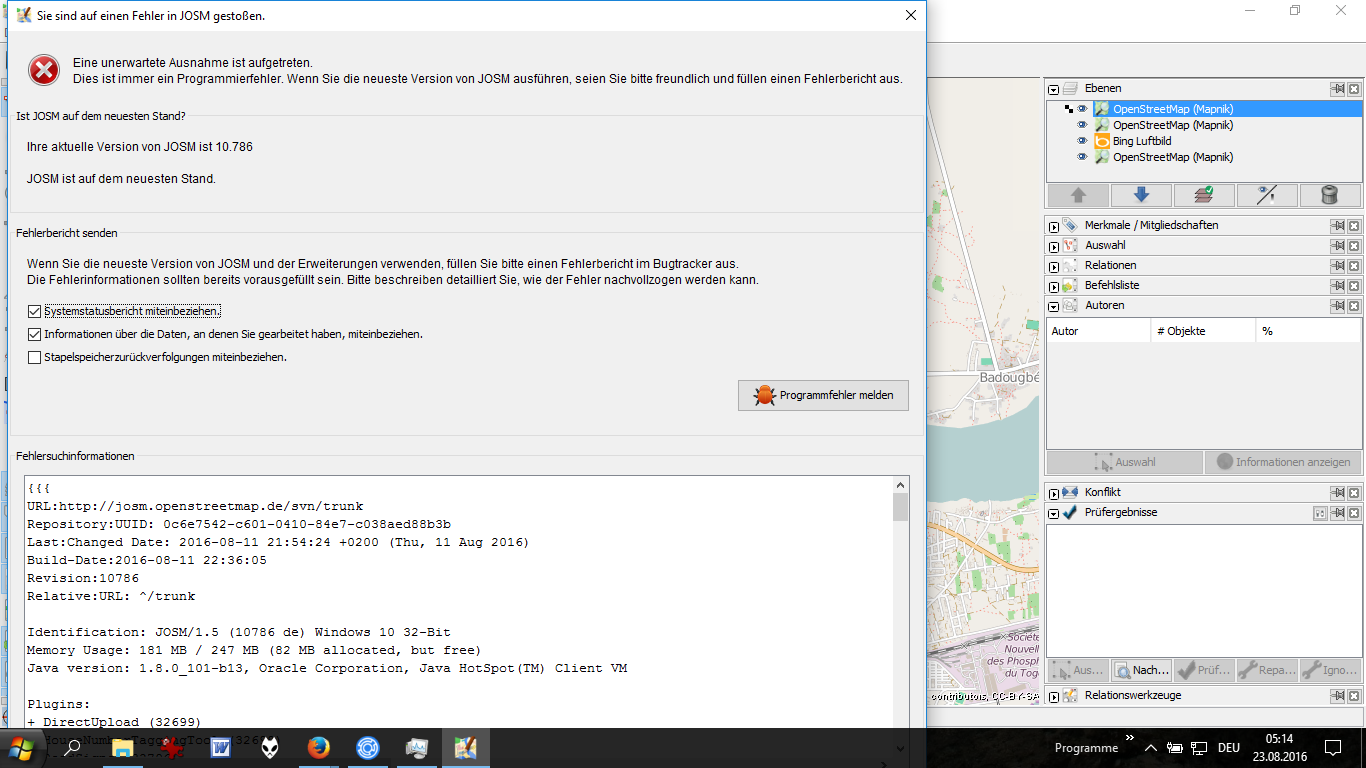Click the Nach... button in Prüfergebnisse
This screenshot has width=1366, height=768.
coord(1141,670)
